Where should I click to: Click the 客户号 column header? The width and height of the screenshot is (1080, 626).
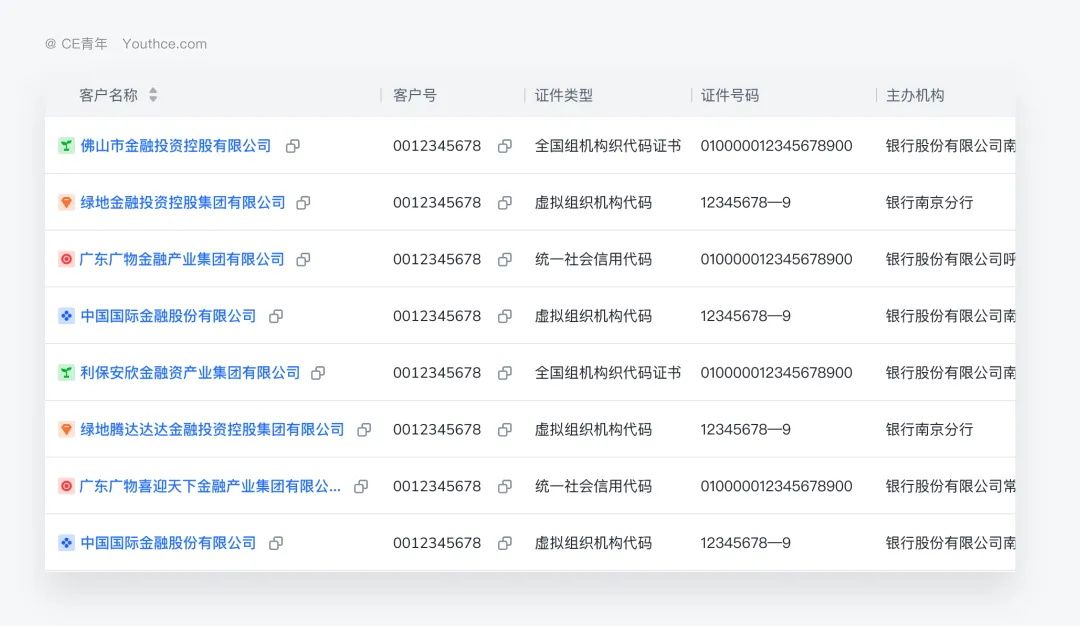(415, 95)
